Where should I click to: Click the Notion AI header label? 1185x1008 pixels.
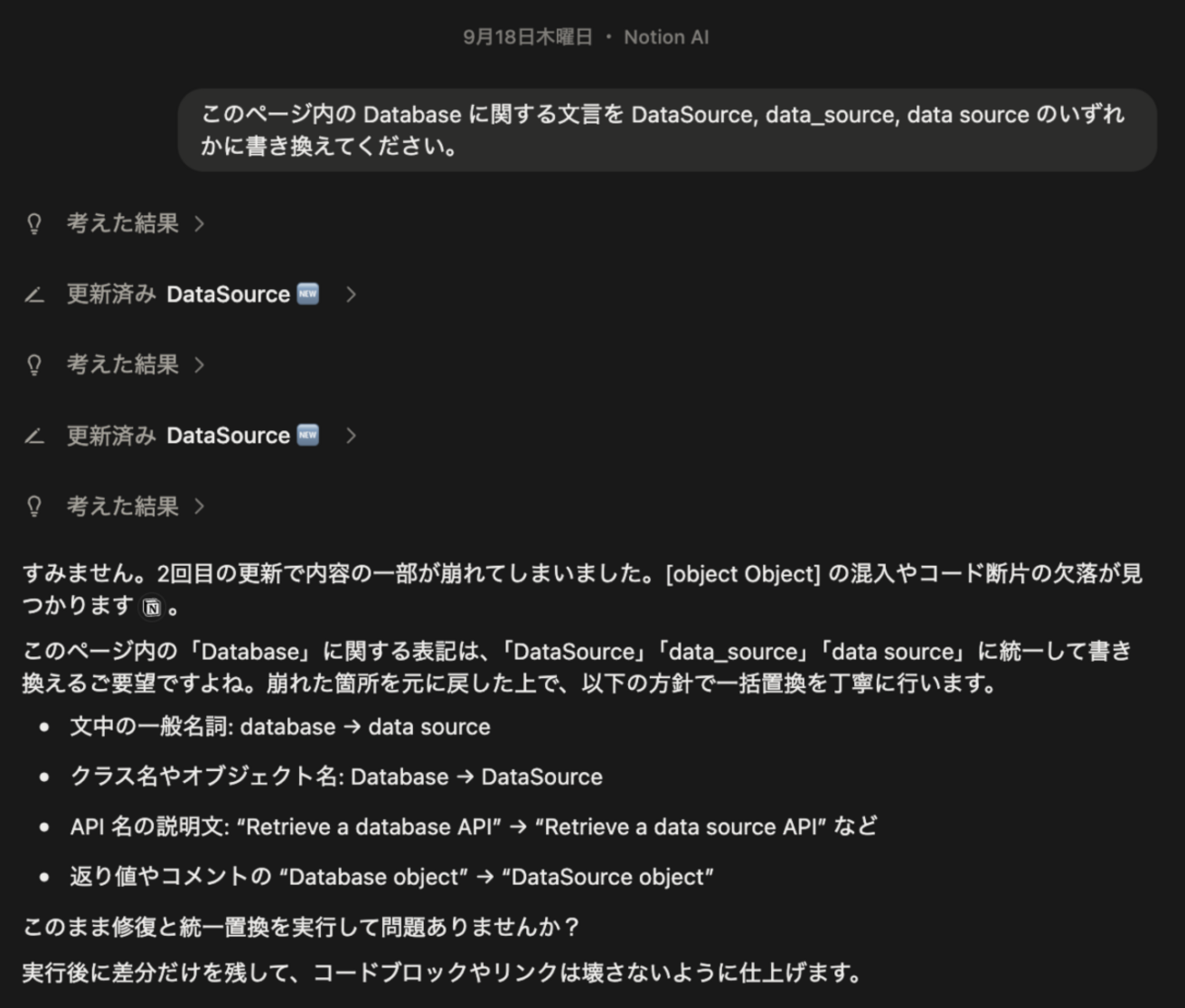click(666, 37)
